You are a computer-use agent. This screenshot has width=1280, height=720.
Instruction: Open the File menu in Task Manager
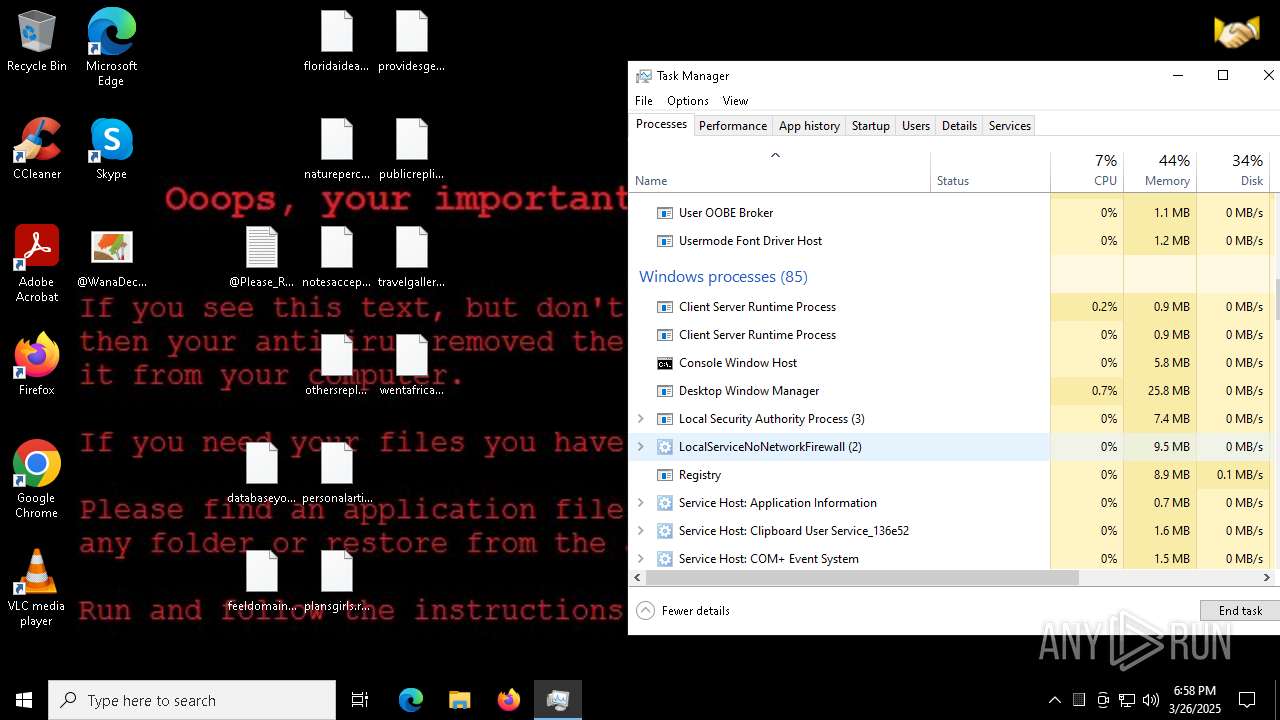pyautogui.click(x=644, y=101)
